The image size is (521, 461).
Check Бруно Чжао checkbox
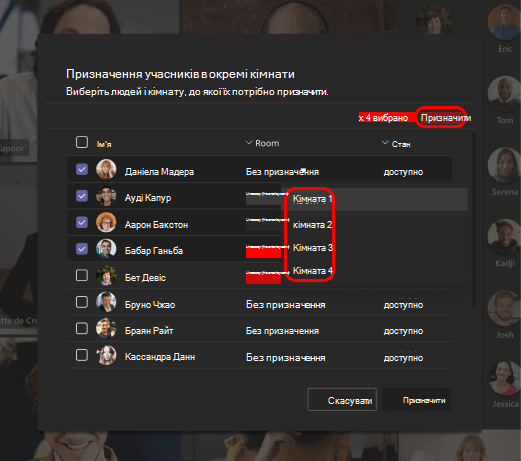pyautogui.click(x=82, y=302)
